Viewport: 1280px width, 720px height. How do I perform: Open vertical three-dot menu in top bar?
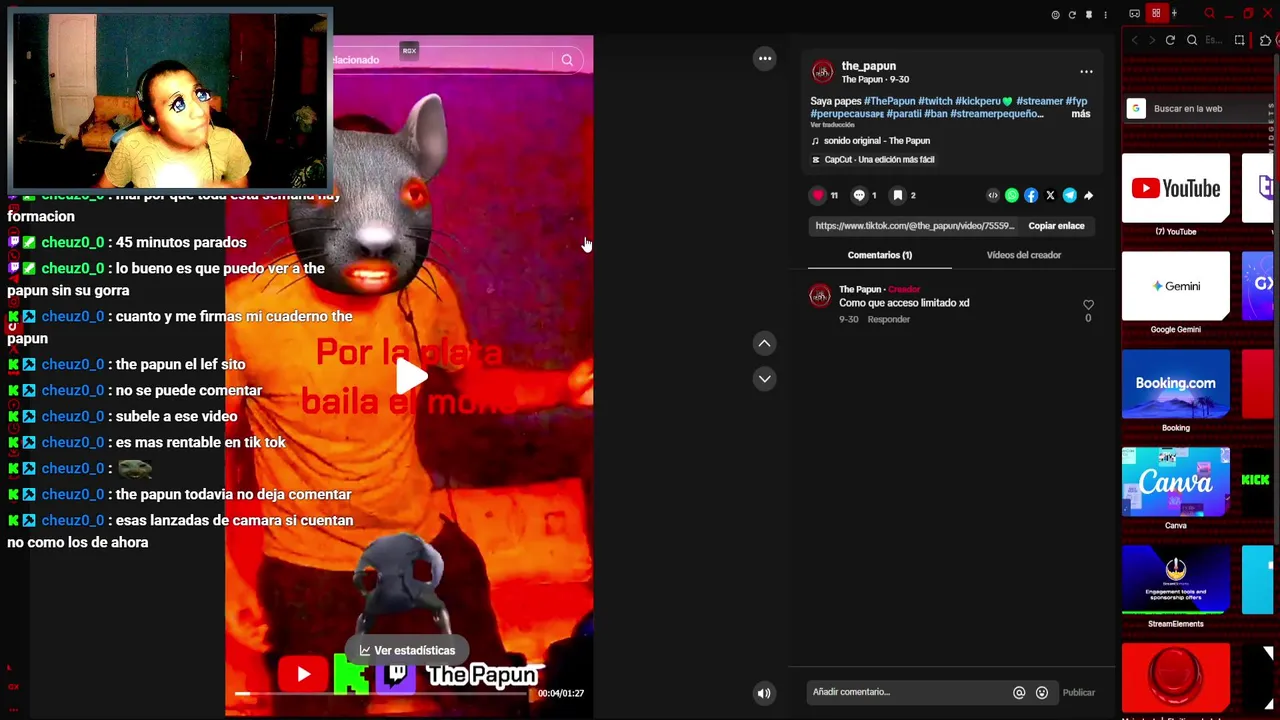[1105, 15]
